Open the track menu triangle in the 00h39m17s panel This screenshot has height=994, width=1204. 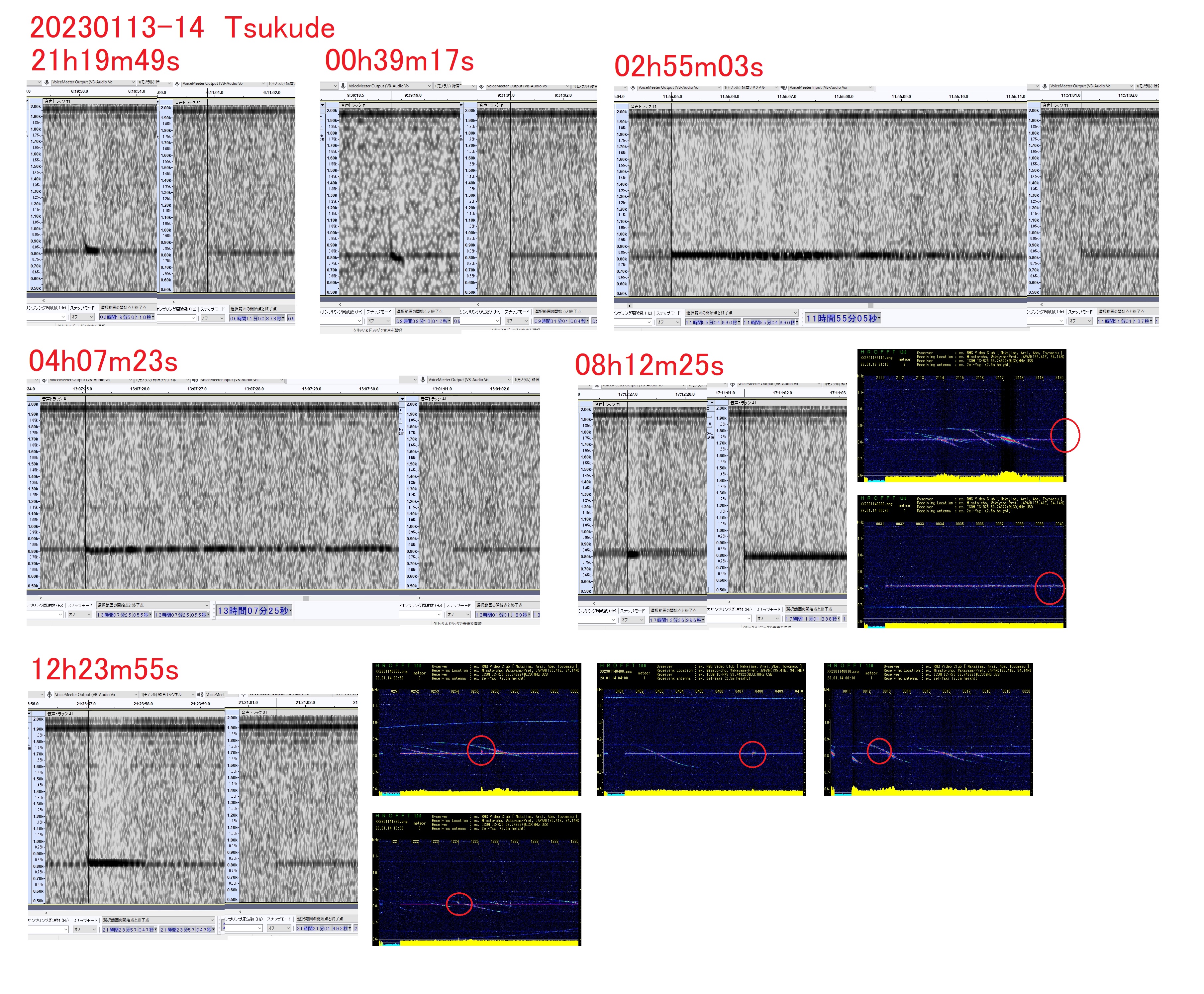(323, 105)
